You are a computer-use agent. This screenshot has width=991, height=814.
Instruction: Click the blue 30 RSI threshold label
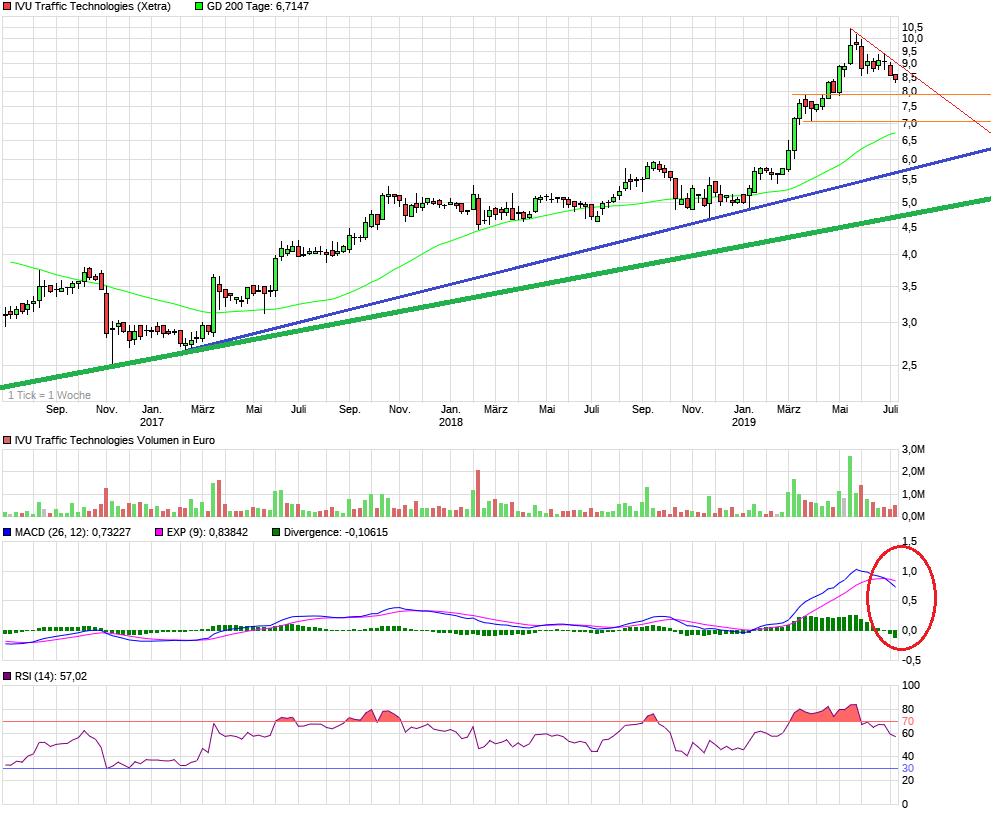(908, 768)
